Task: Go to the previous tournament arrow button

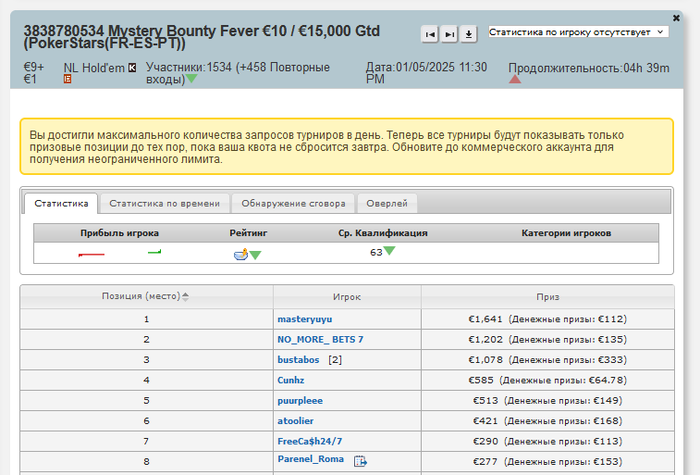Action: click(430, 34)
